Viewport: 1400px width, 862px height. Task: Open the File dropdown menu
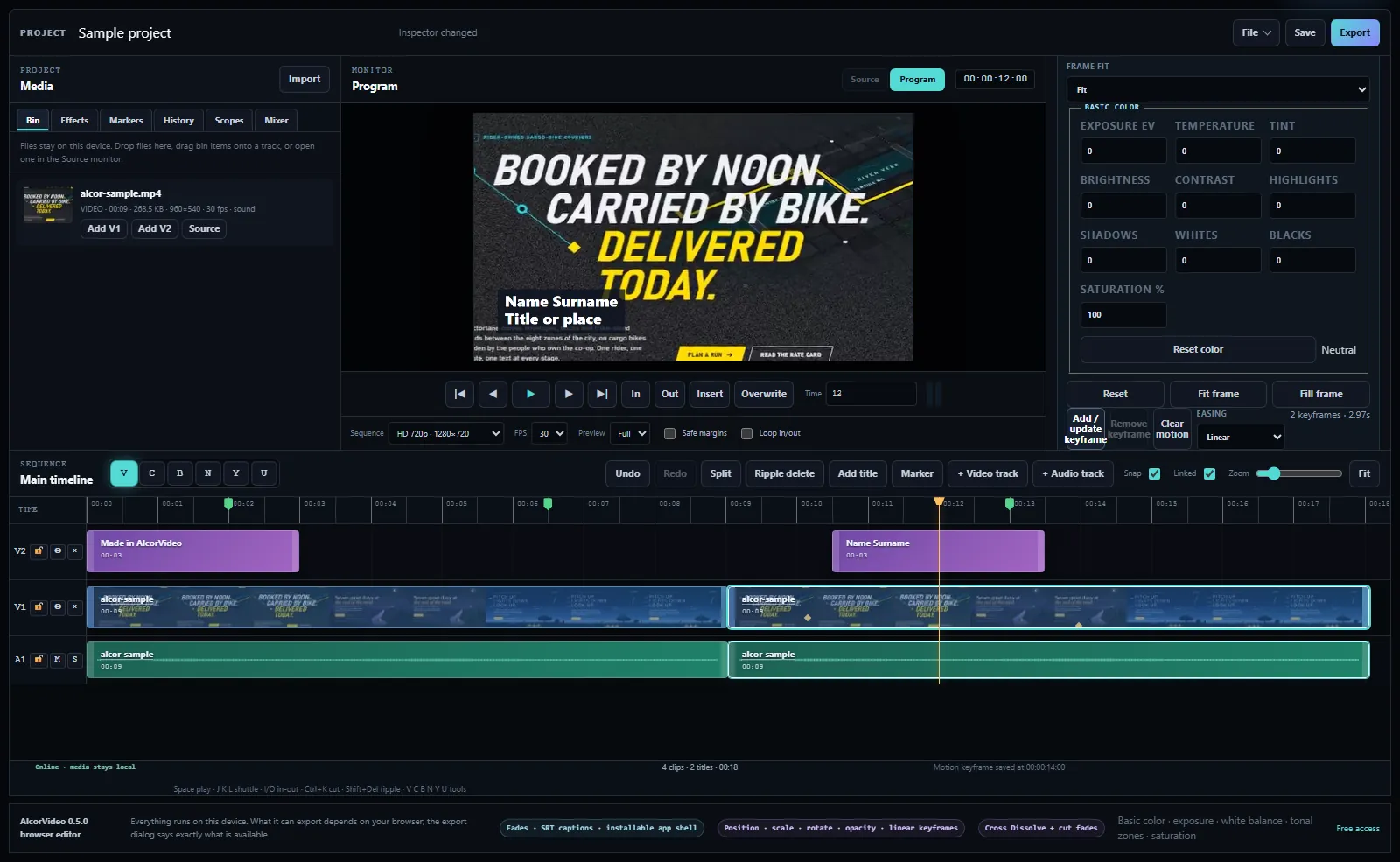pos(1256,32)
